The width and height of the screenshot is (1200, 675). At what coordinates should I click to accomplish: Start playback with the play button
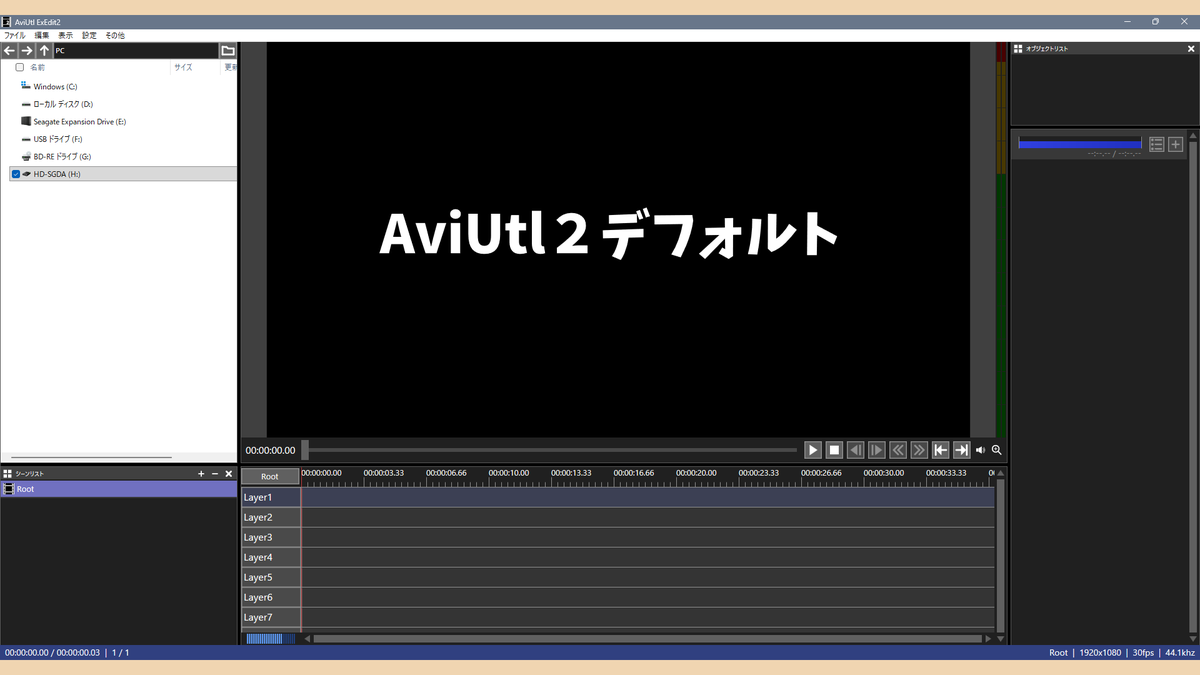coord(813,450)
